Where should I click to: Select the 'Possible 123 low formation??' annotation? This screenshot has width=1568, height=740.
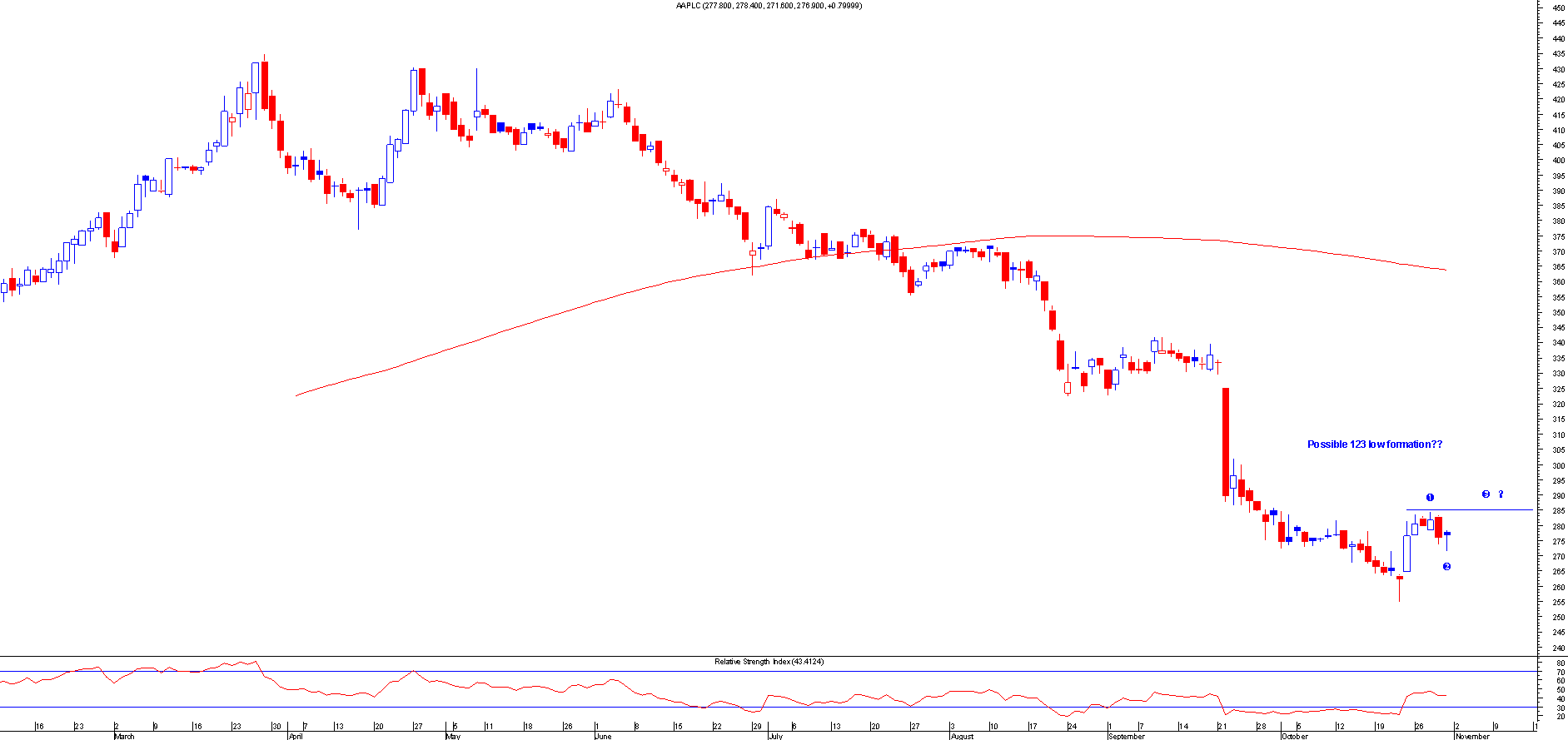tap(1374, 444)
